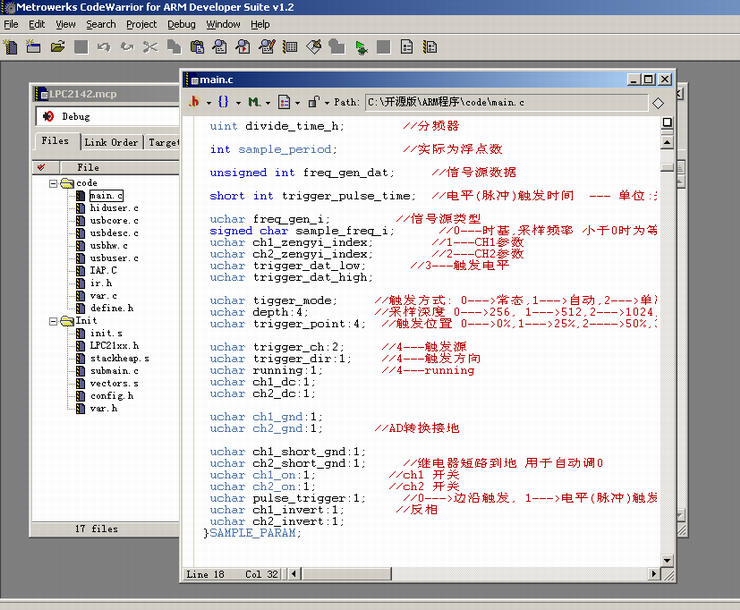Click the green Debug run toolbar icon

coord(360,46)
